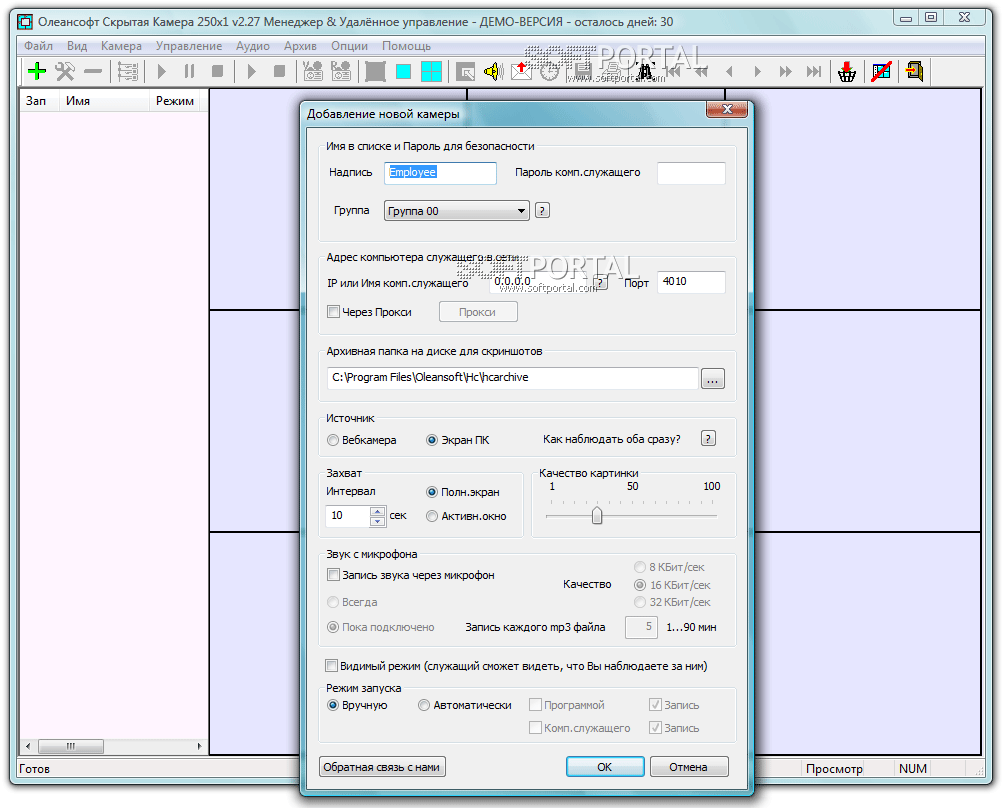Click the green plus add camera icon
Viewport: 1004px width, 808px height.
click(x=37, y=71)
